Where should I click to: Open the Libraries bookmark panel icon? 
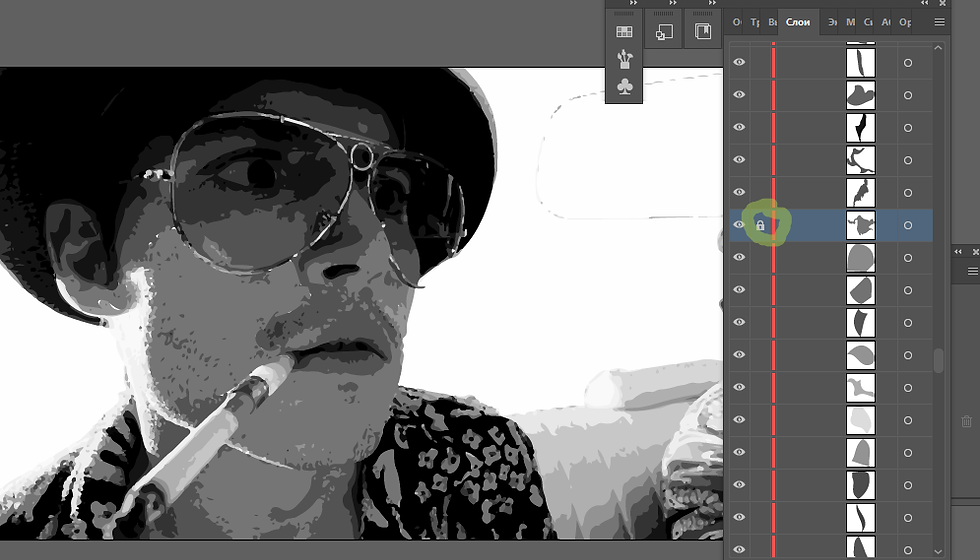pos(703,31)
